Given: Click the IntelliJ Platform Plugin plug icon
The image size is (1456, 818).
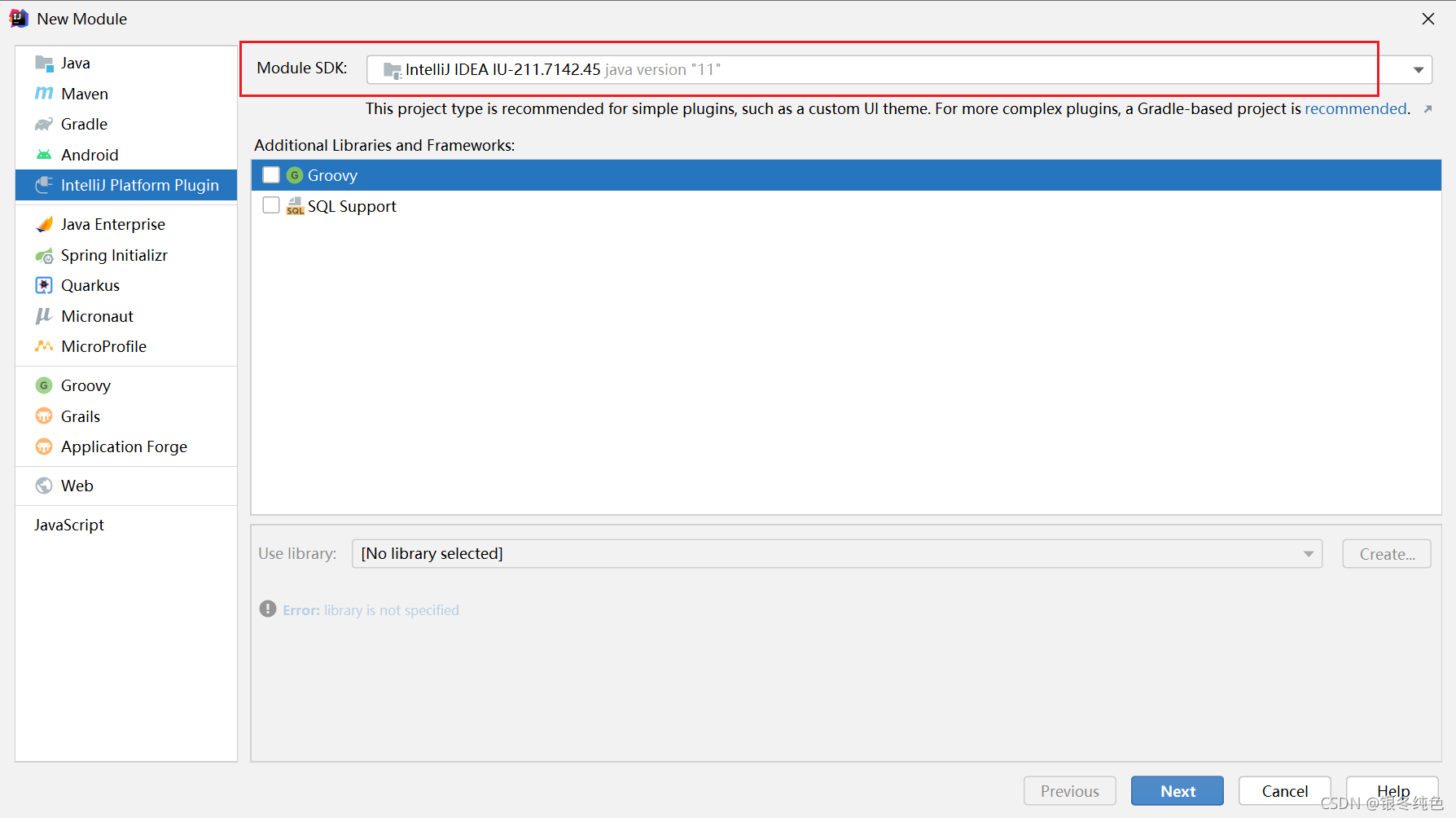Looking at the screenshot, I should click(44, 186).
